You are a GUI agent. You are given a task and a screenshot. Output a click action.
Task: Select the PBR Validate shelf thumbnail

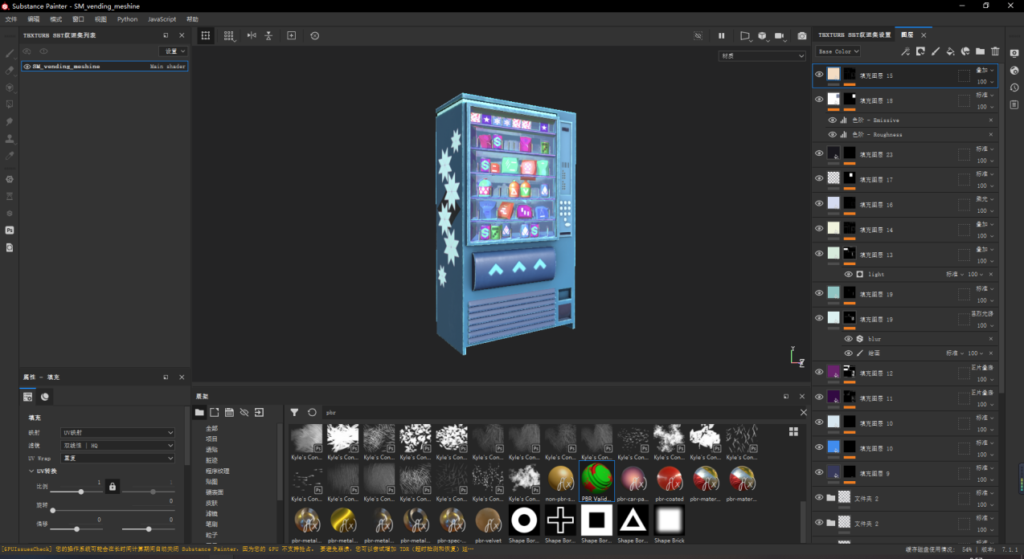(596, 482)
